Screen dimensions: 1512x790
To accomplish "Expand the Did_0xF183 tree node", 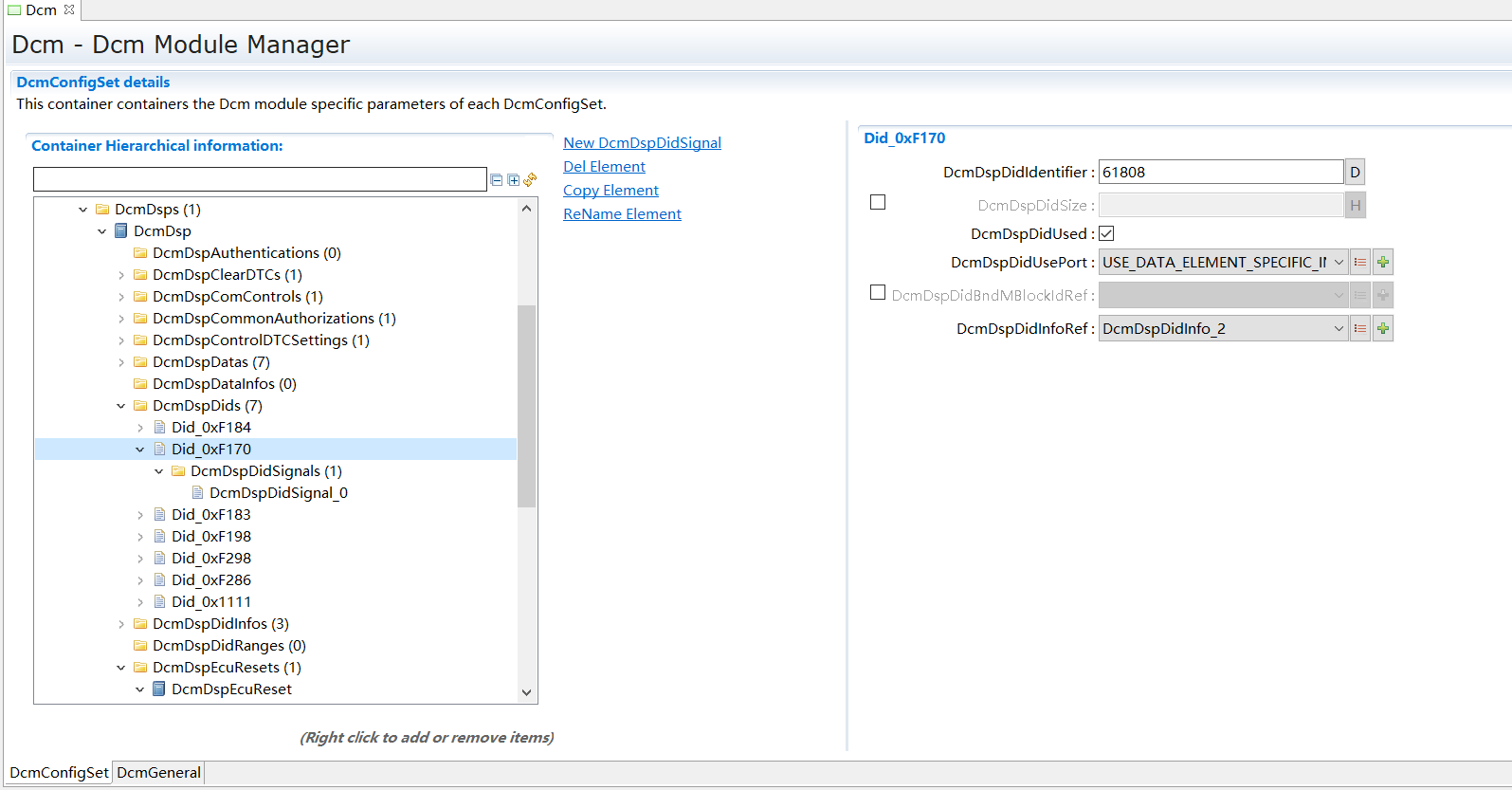I will point(140,515).
